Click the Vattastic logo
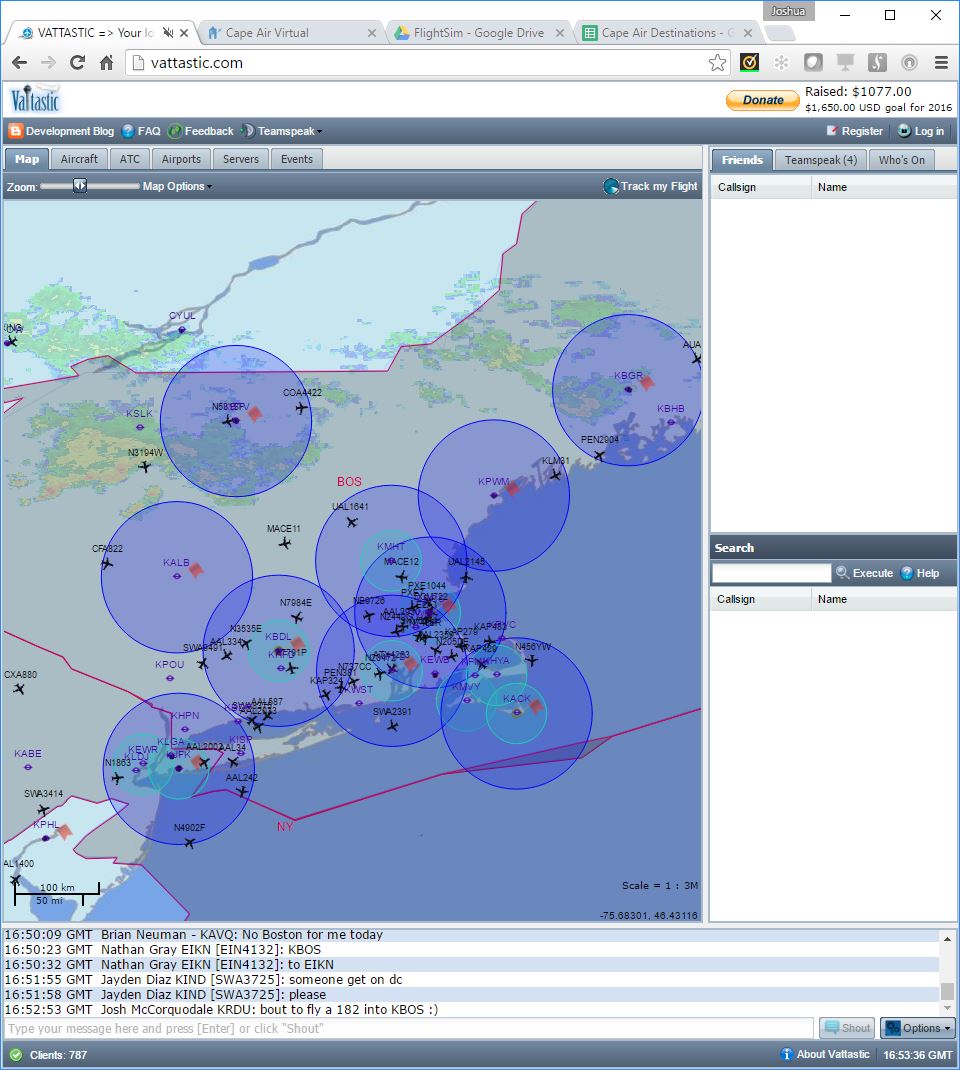This screenshot has width=960, height=1070. coord(35,100)
